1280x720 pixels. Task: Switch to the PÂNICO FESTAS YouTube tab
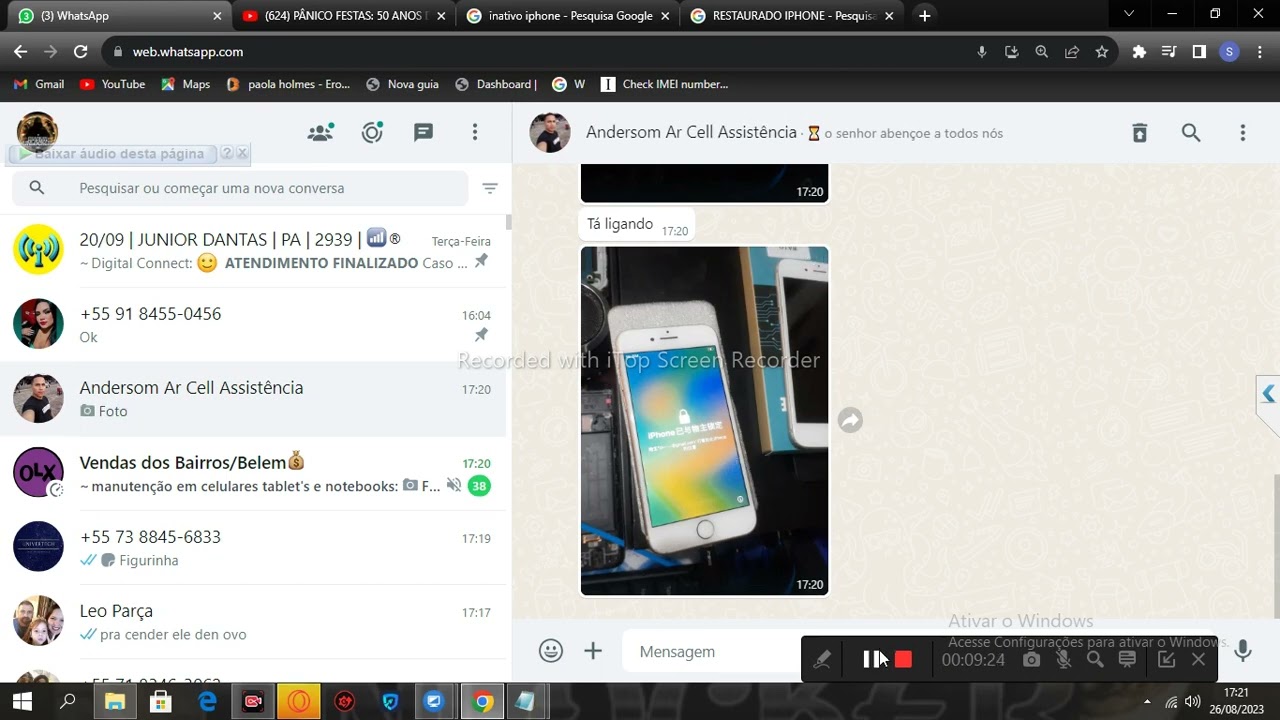[x=344, y=16]
